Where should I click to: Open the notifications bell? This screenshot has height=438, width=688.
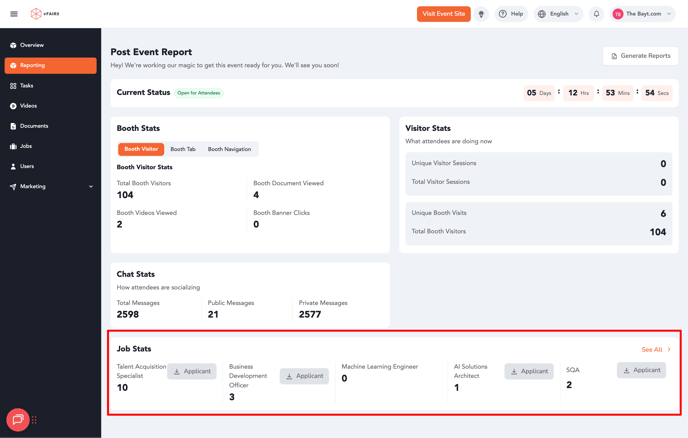[x=596, y=14]
